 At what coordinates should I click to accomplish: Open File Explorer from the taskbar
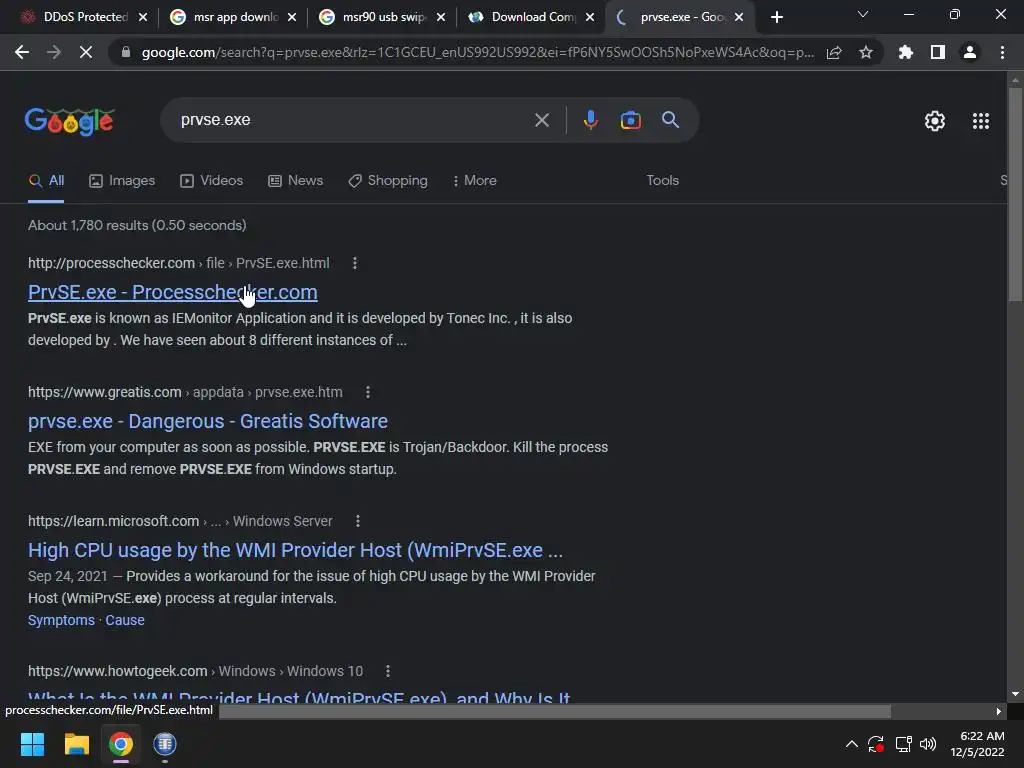click(x=76, y=744)
